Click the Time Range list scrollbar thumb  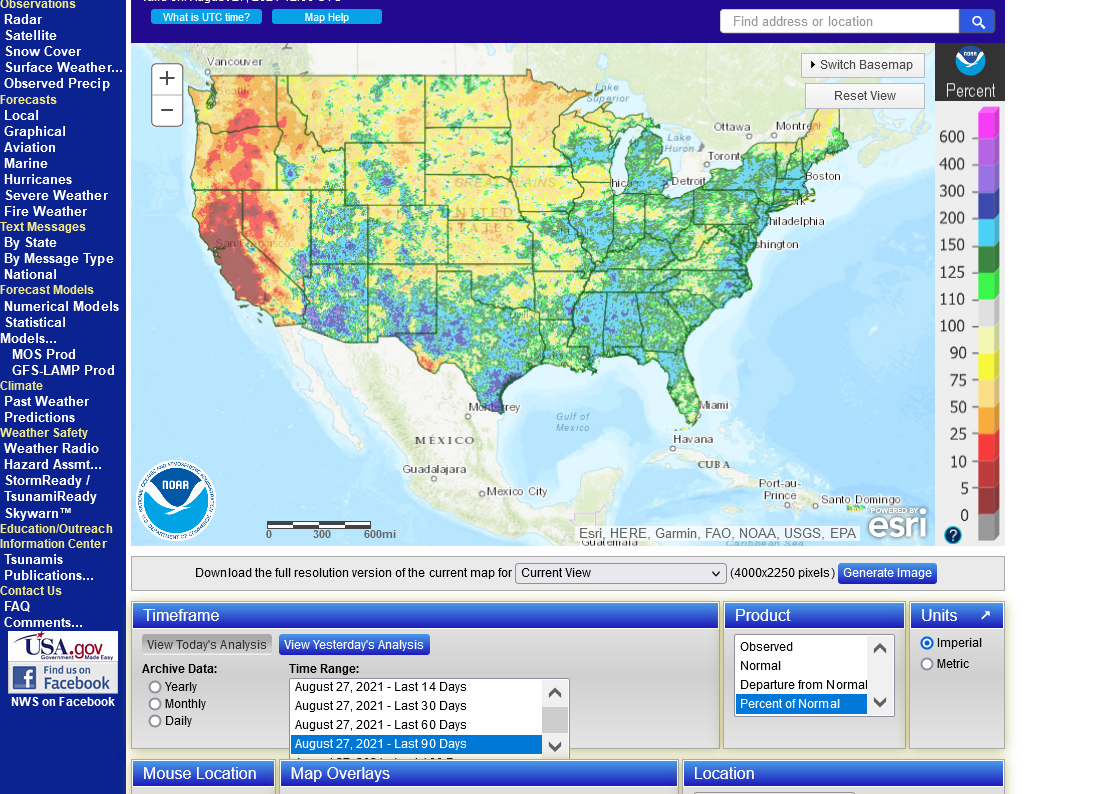pyautogui.click(x=555, y=720)
